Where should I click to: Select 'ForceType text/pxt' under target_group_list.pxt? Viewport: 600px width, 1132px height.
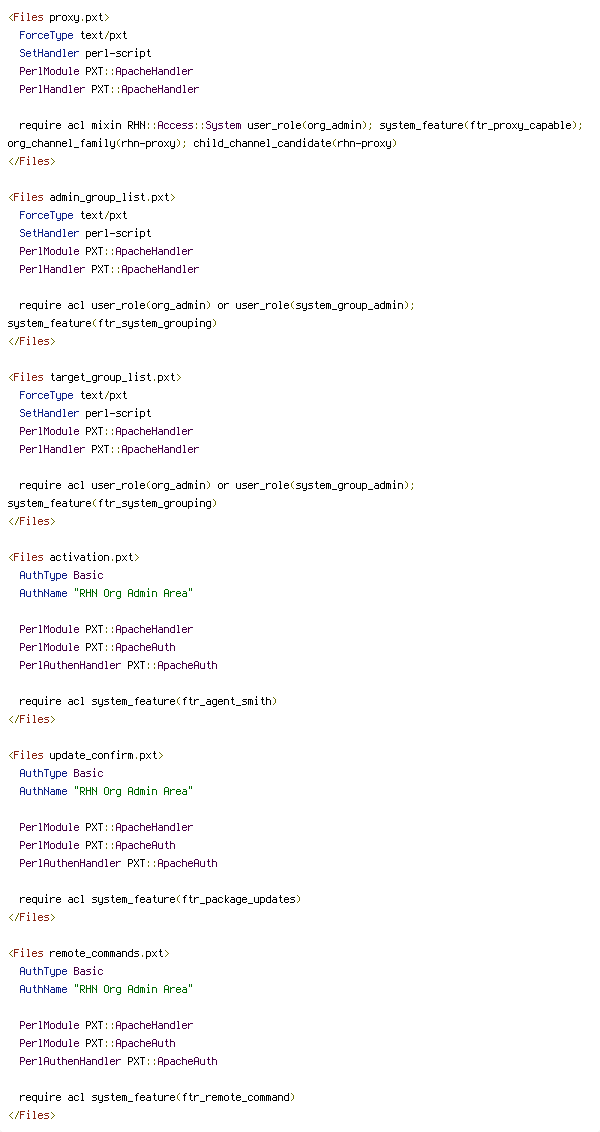tap(73, 395)
